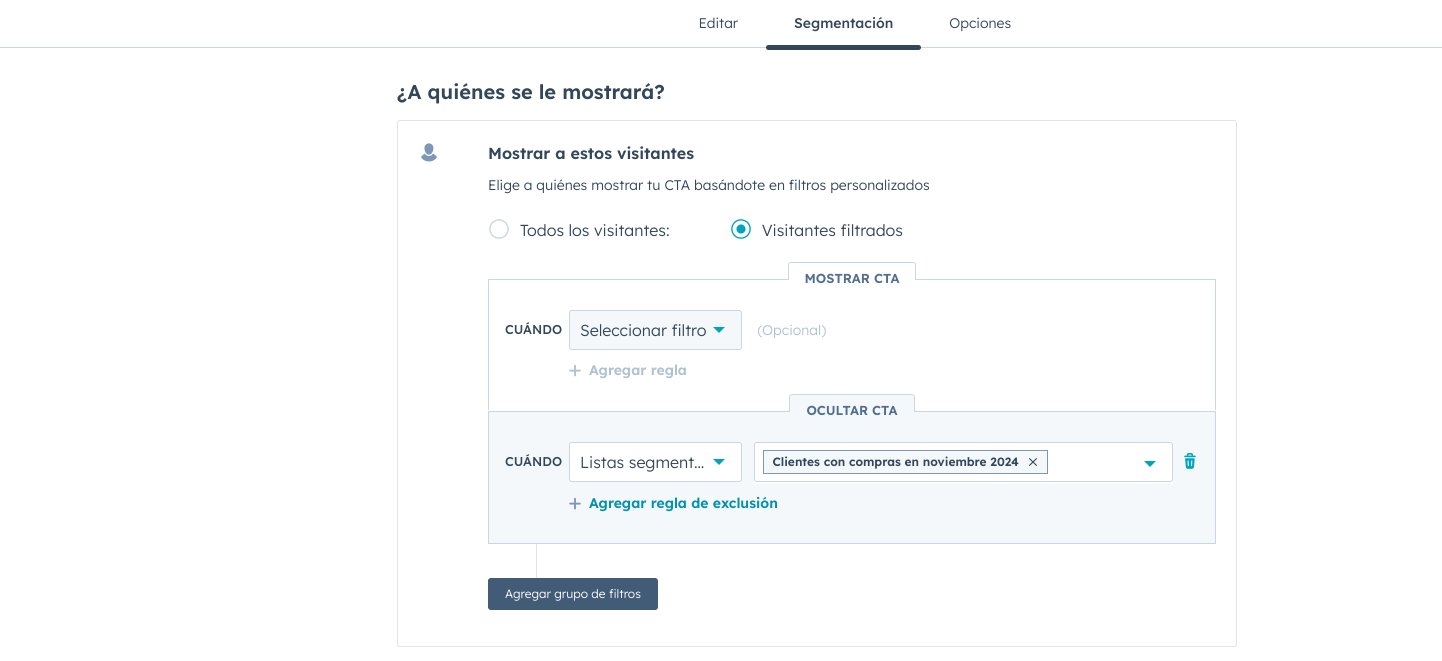The width and height of the screenshot is (1442, 661).
Task: Open the Opciones tab
Action: (980, 23)
